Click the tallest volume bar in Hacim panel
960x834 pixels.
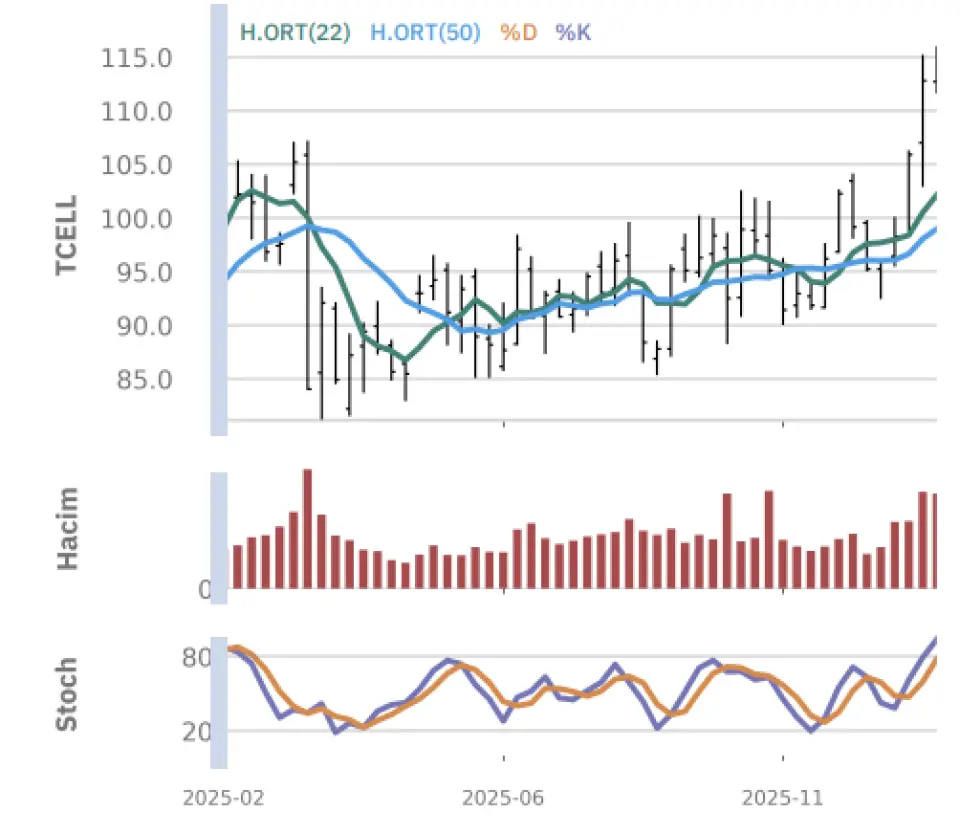[307, 529]
